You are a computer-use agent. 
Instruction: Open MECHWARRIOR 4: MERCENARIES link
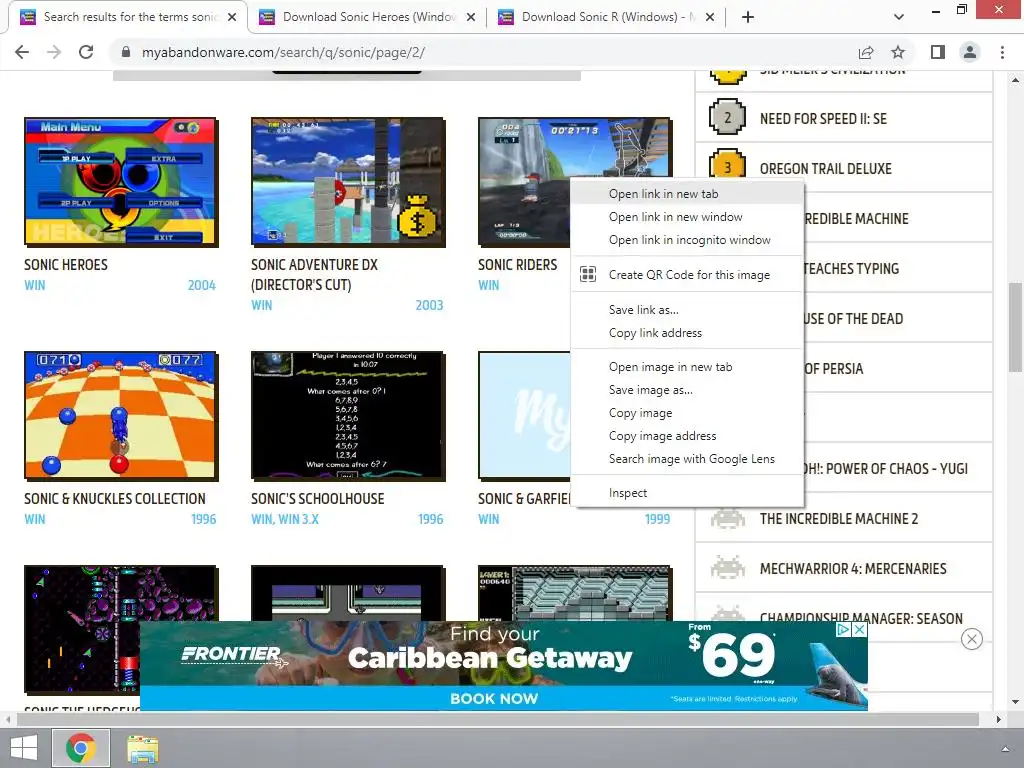853,569
